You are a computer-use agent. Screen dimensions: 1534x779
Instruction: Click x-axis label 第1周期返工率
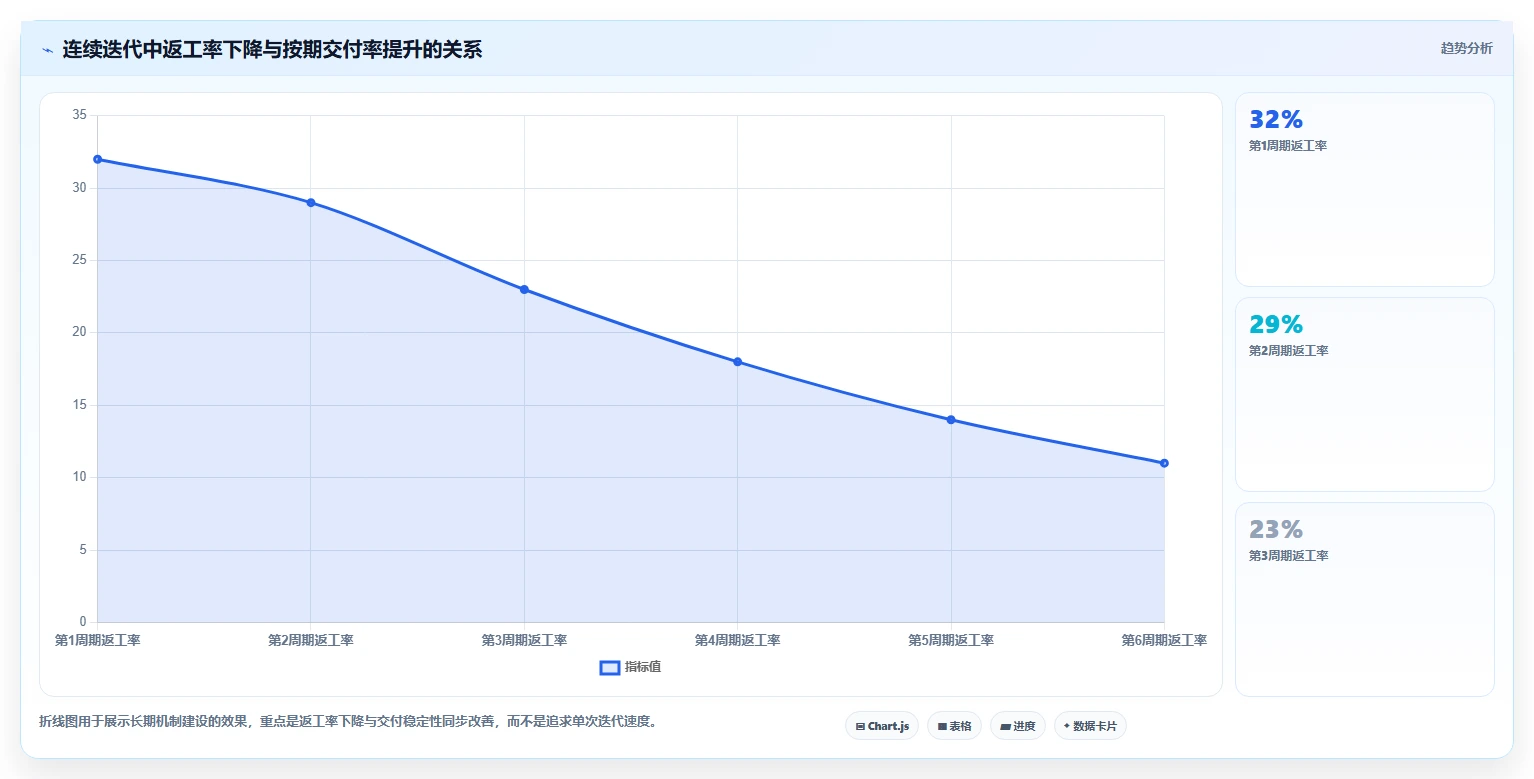tap(97, 640)
